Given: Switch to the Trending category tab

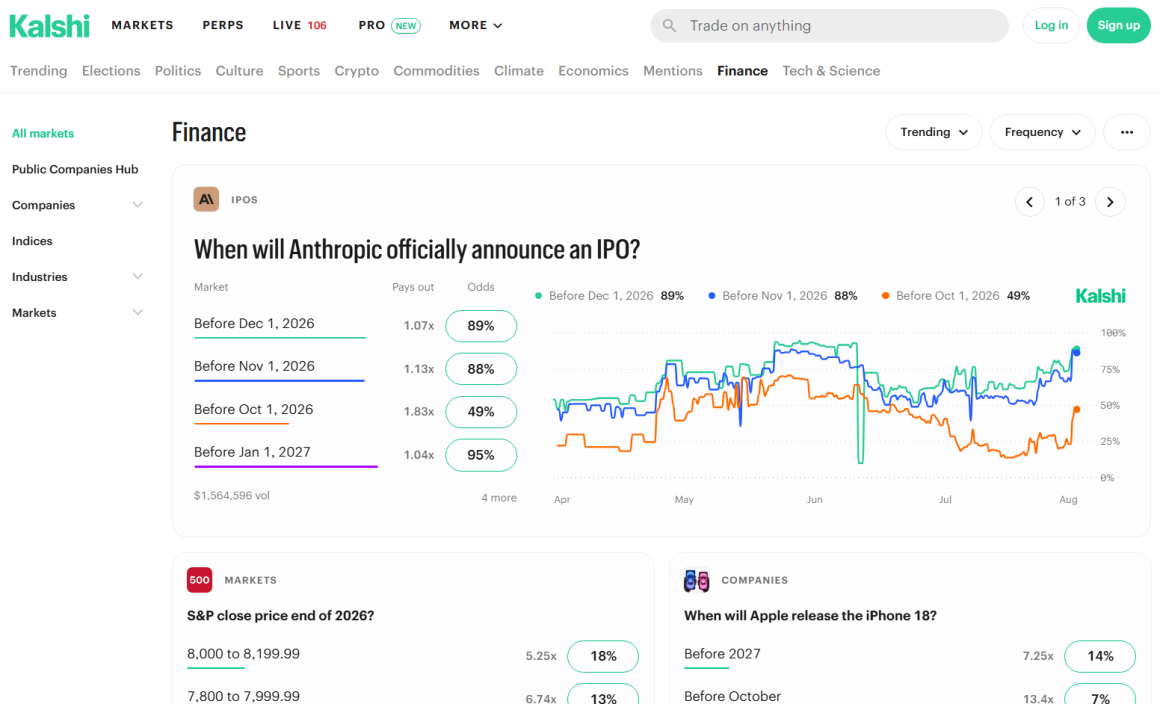Looking at the screenshot, I should [38, 71].
